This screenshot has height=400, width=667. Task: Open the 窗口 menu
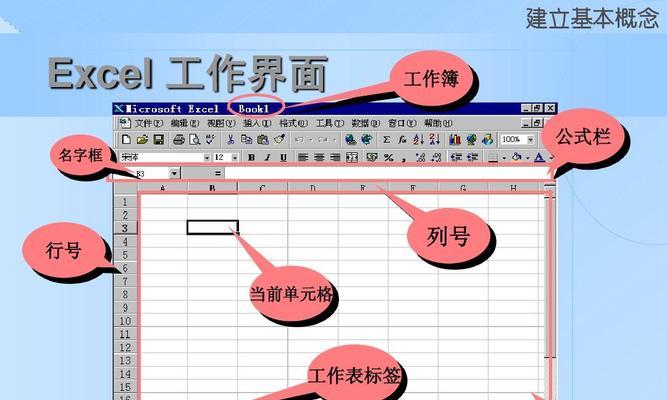click(402, 123)
